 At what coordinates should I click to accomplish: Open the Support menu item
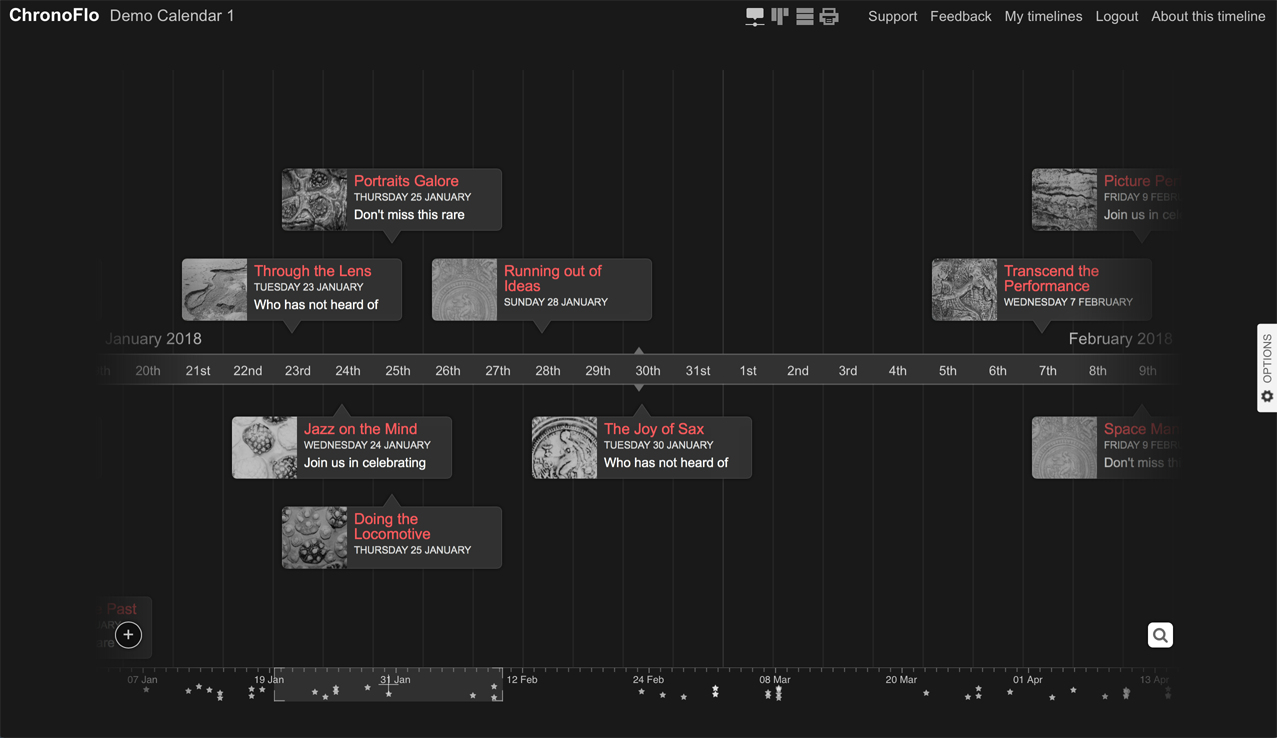892,16
